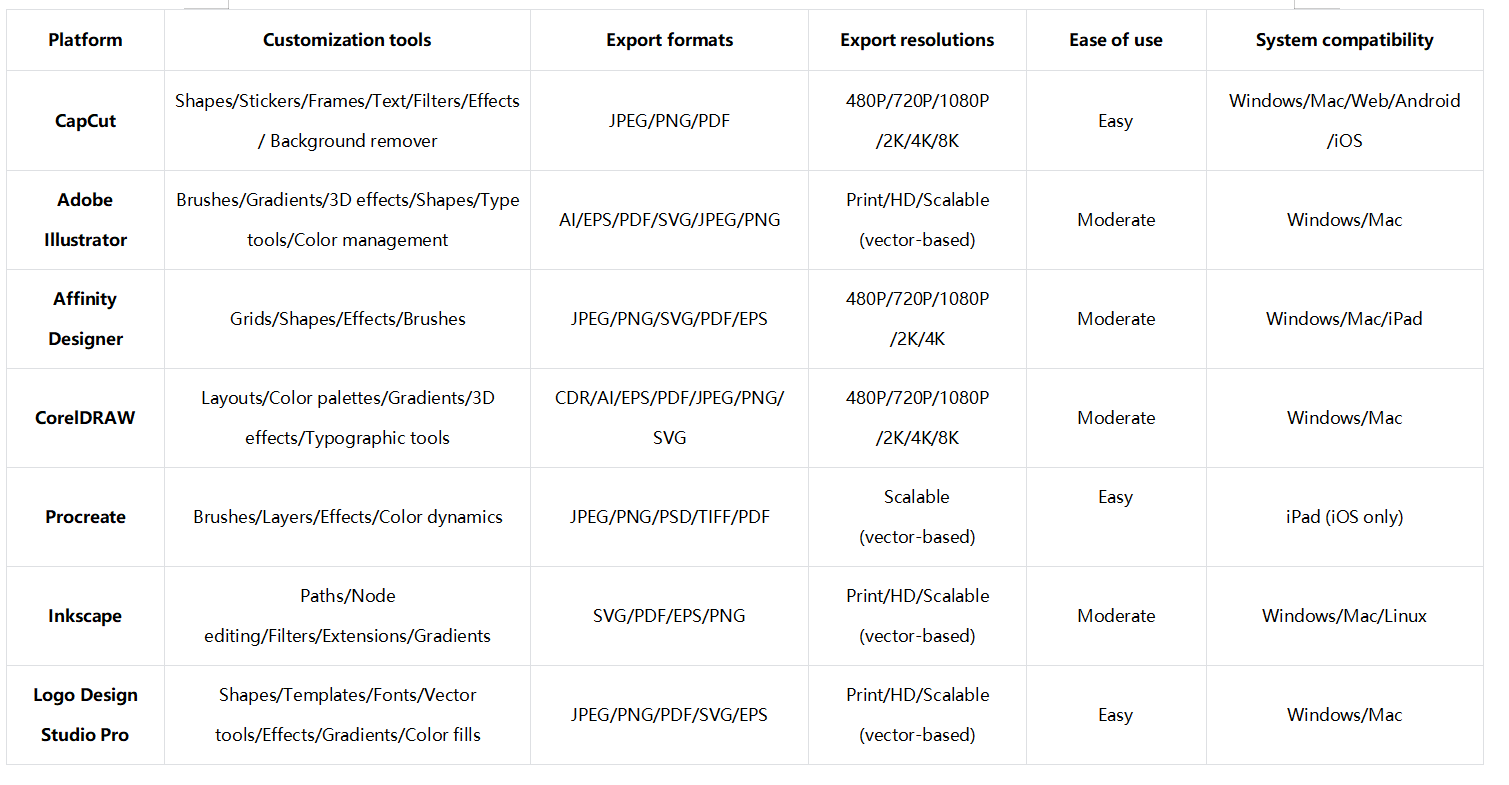
Task: Select the SVG/PDF/EPS/PNG formats cell
Action: coord(669,616)
